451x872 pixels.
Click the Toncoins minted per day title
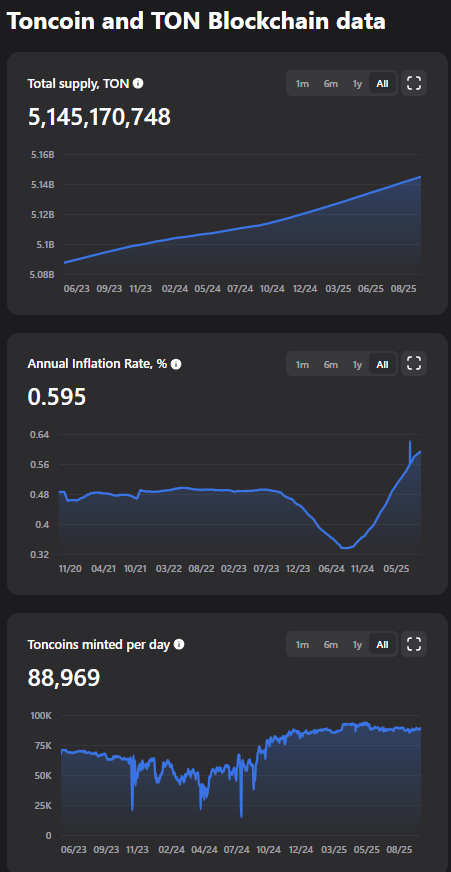(99, 644)
